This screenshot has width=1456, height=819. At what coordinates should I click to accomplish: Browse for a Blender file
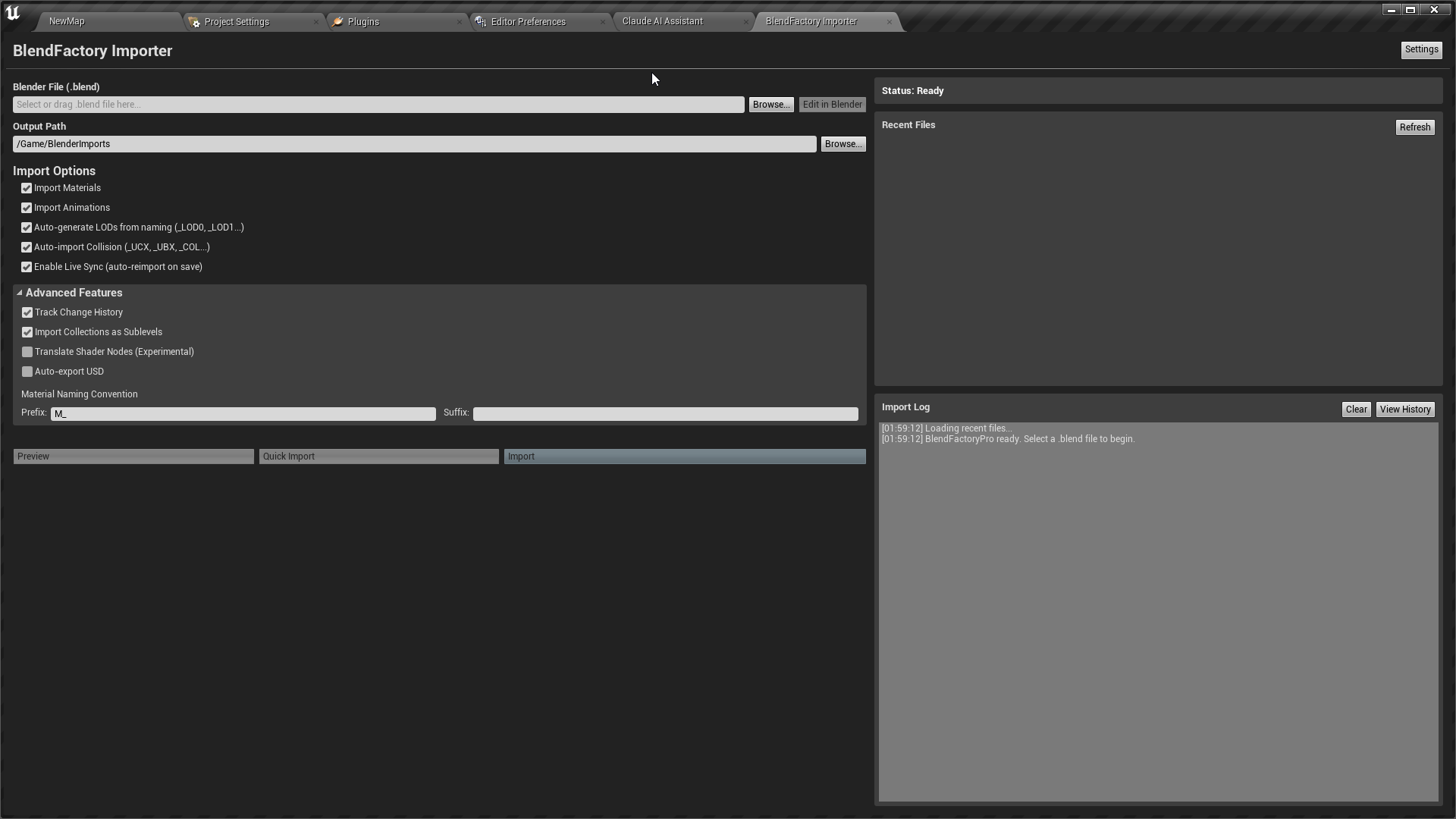click(x=771, y=105)
